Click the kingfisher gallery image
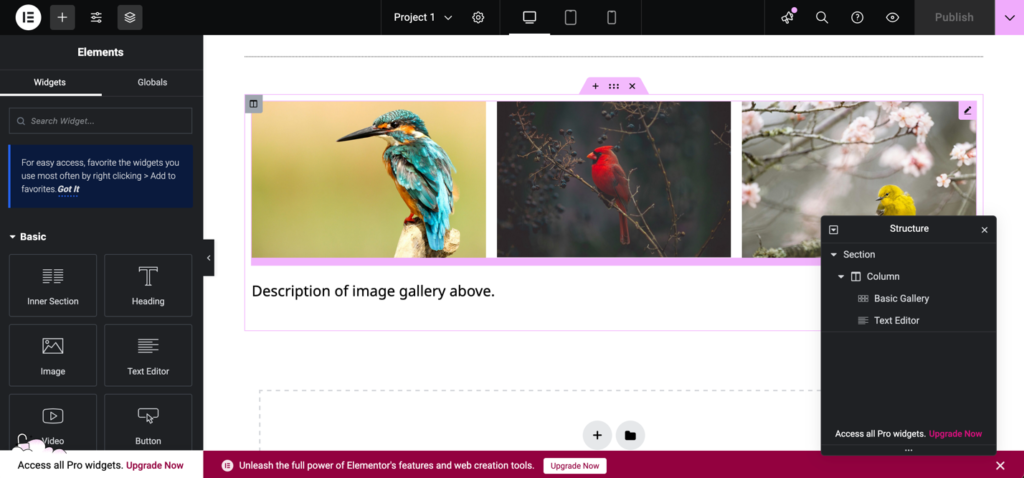 tap(368, 180)
